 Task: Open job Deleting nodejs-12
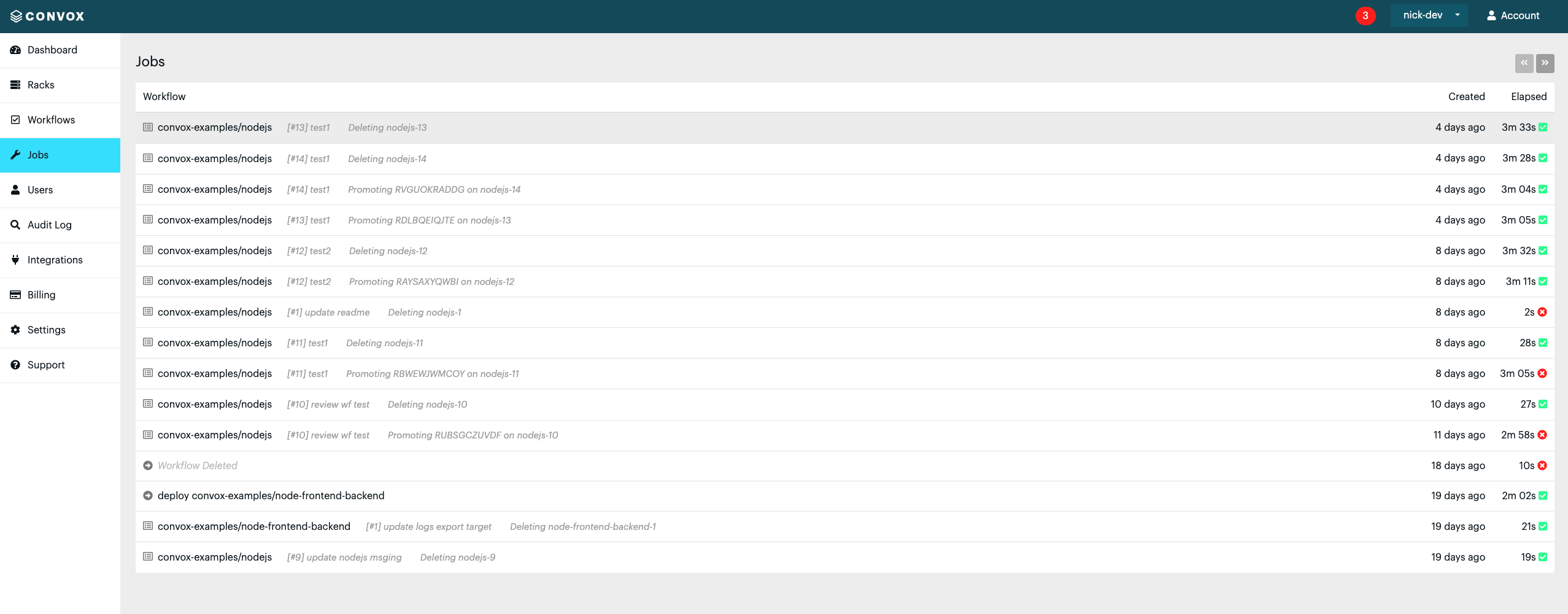pyautogui.click(x=845, y=251)
